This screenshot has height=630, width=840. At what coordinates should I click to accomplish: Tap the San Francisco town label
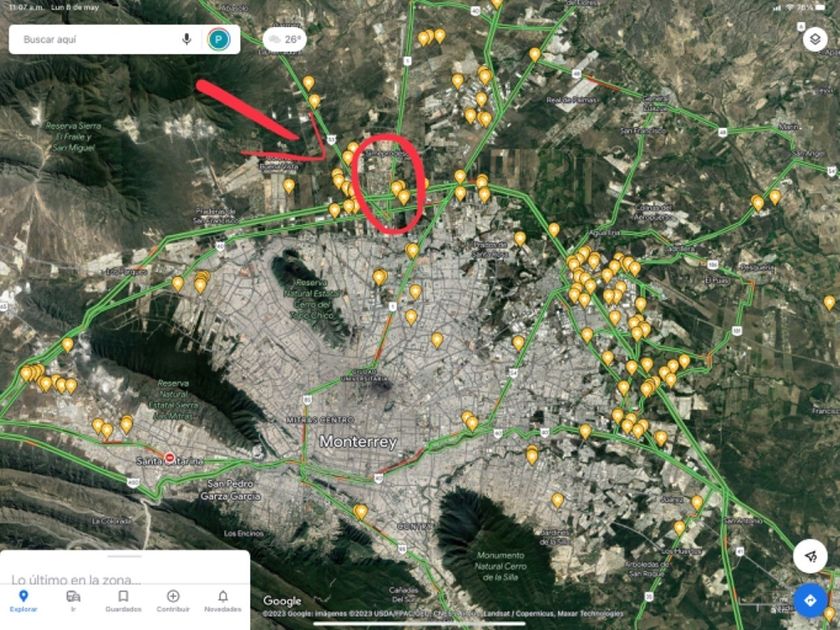point(642,131)
